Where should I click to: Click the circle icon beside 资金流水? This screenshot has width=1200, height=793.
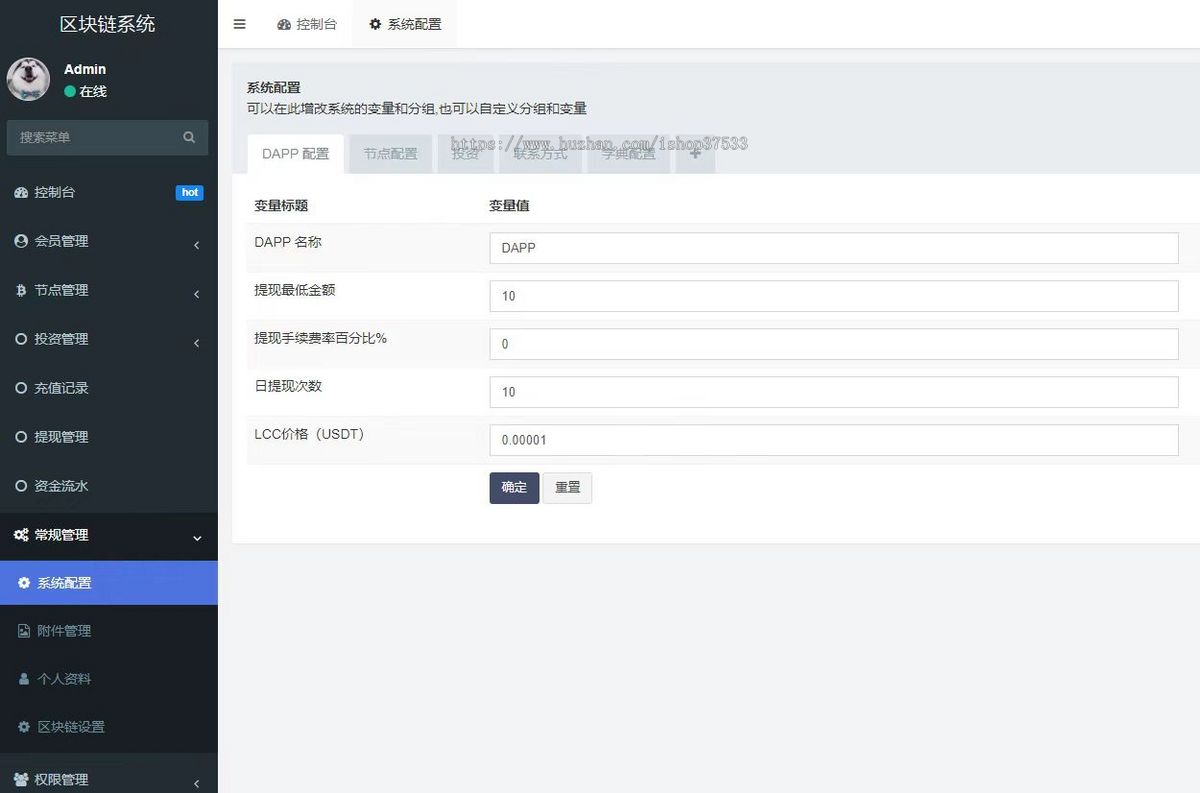21,486
